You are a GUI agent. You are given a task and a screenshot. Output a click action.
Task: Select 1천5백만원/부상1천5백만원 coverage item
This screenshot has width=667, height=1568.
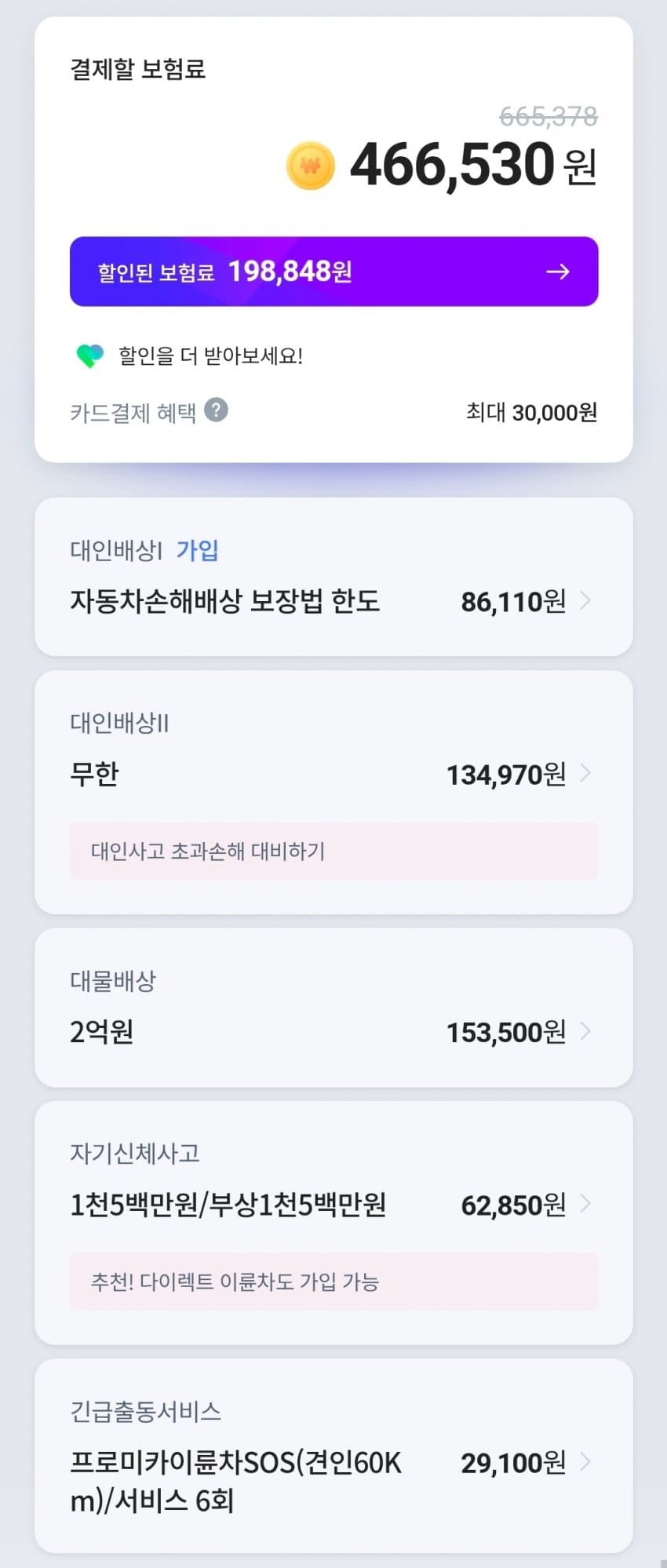tap(228, 1205)
